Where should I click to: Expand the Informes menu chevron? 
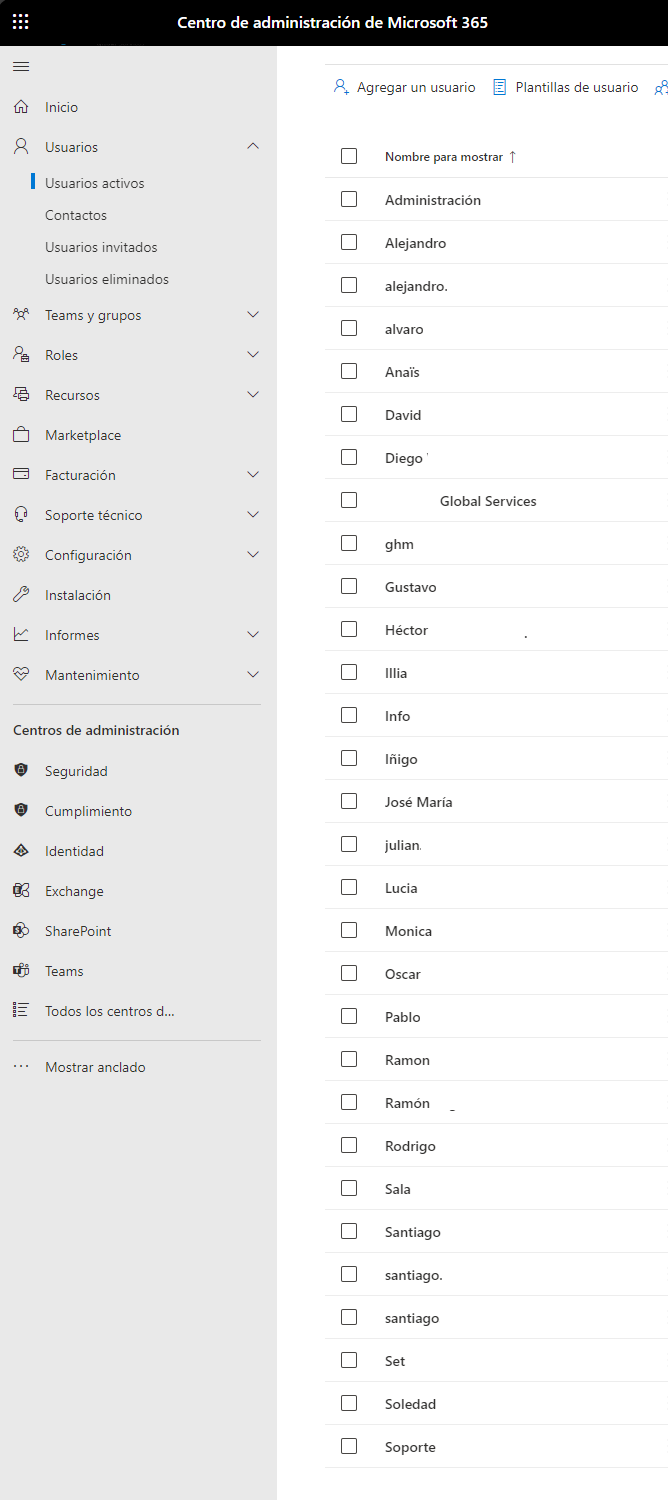[x=253, y=635]
